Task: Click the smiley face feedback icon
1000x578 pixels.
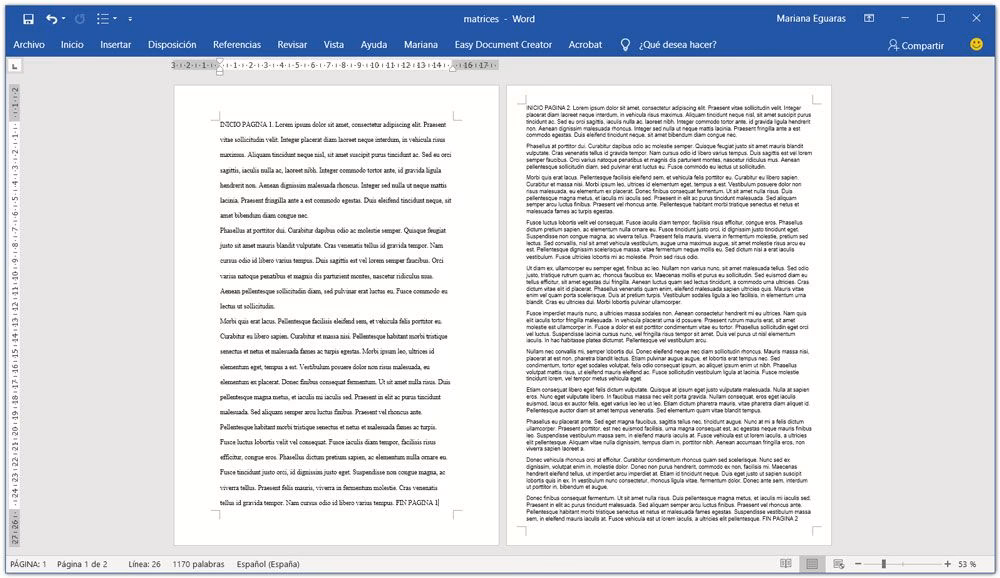Action: 976,45
